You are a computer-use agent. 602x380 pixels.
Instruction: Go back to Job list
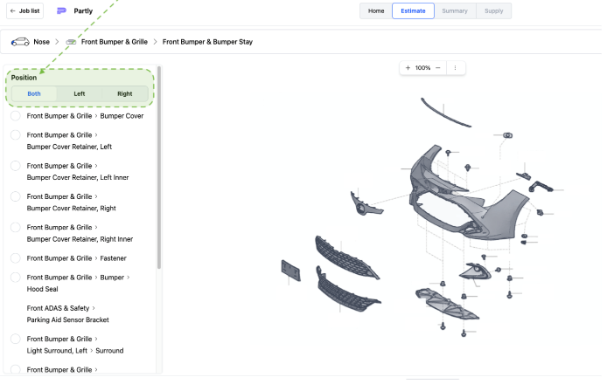[x=25, y=11]
